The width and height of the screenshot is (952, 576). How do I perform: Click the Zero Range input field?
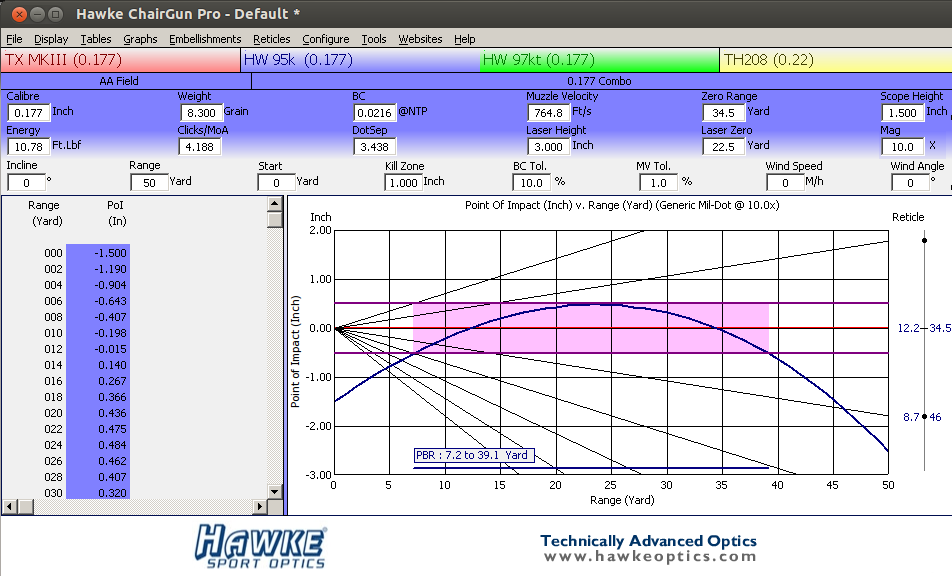tap(724, 113)
